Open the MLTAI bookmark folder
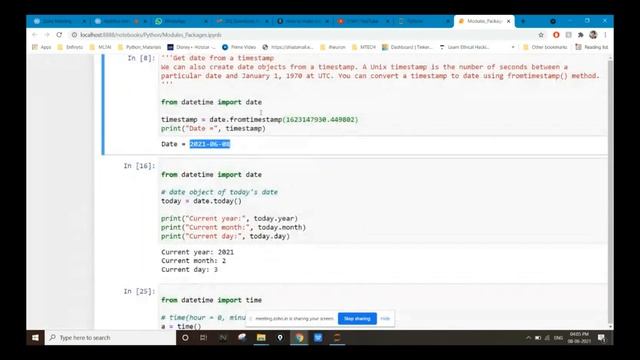640x360 pixels. point(100,47)
